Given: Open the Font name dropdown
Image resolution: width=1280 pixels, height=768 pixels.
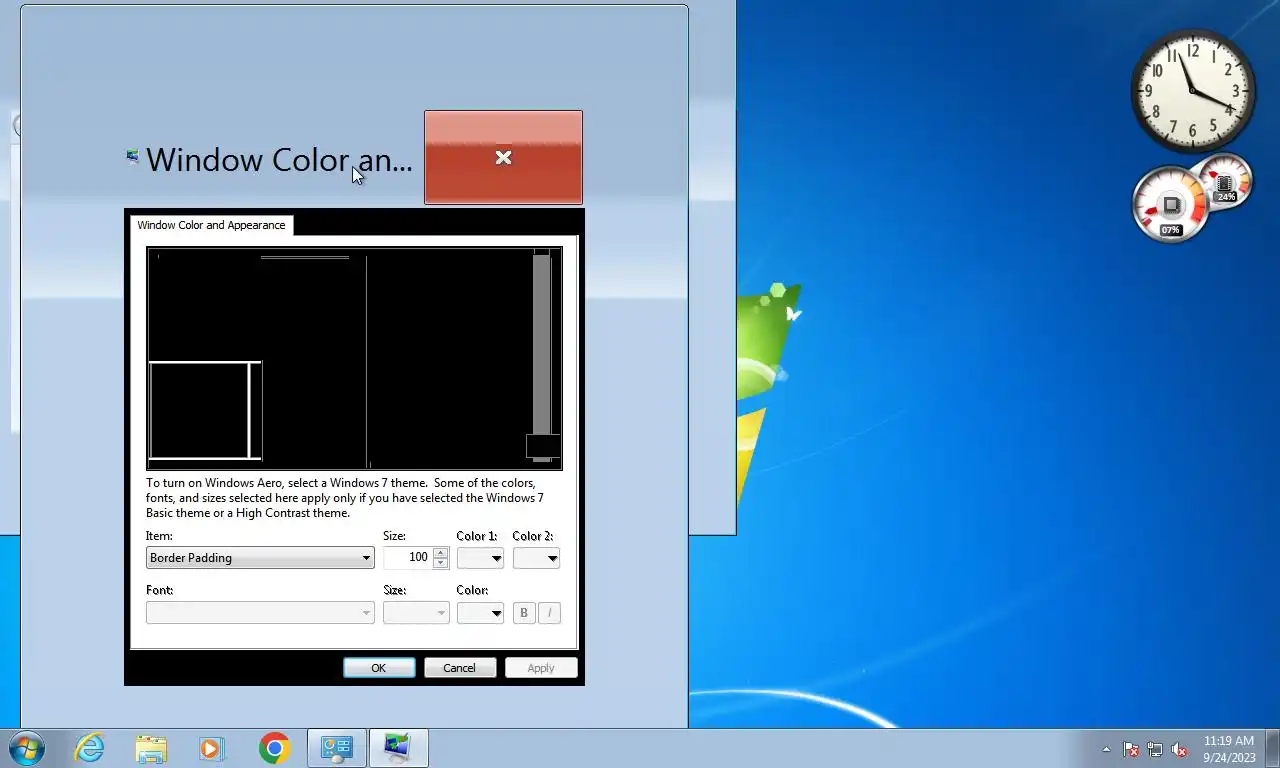Looking at the screenshot, I should (260, 612).
